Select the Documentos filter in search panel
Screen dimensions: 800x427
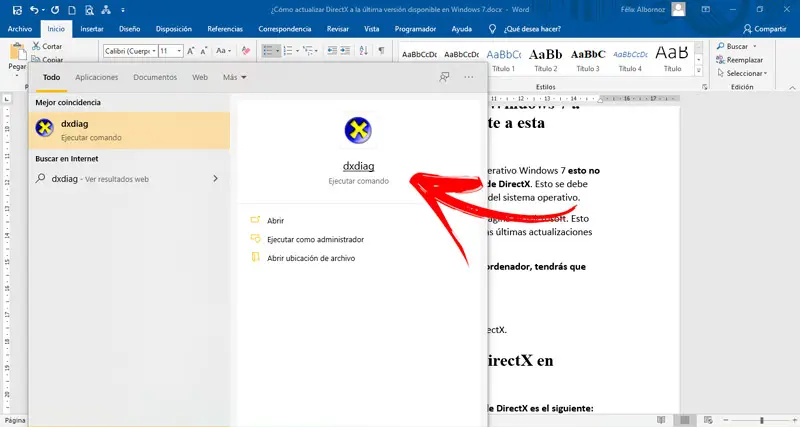click(x=155, y=77)
